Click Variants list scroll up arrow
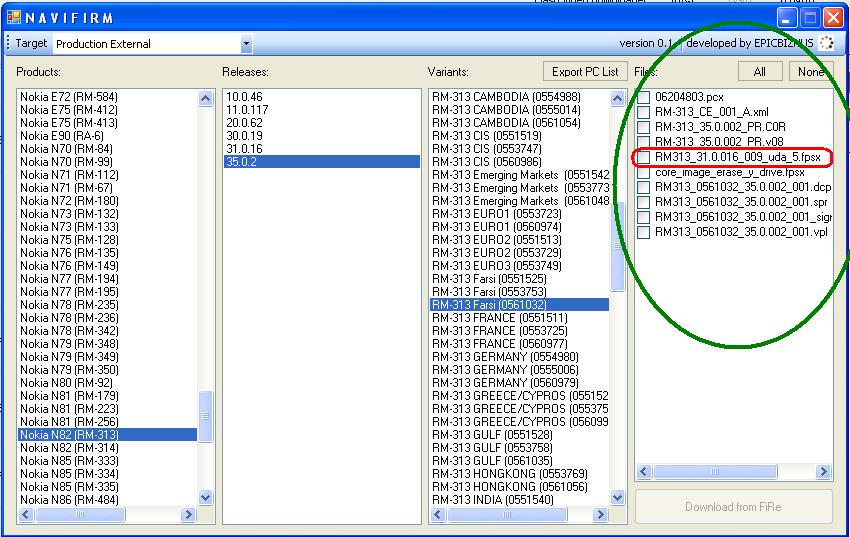Image resolution: width=850 pixels, height=537 pixels. [617, 99]
